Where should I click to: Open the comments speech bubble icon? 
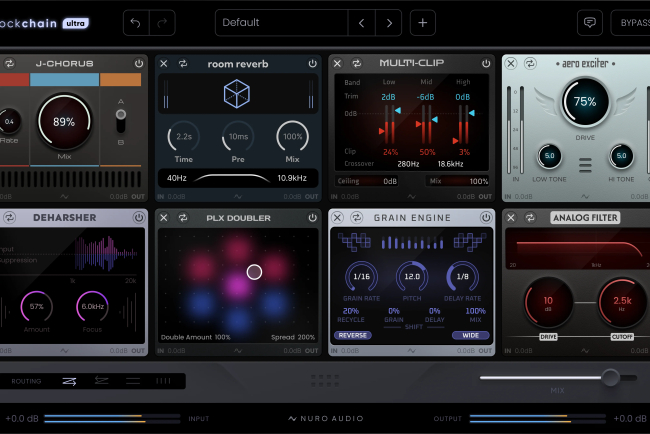pyautogui.click(x=589, y=23)
